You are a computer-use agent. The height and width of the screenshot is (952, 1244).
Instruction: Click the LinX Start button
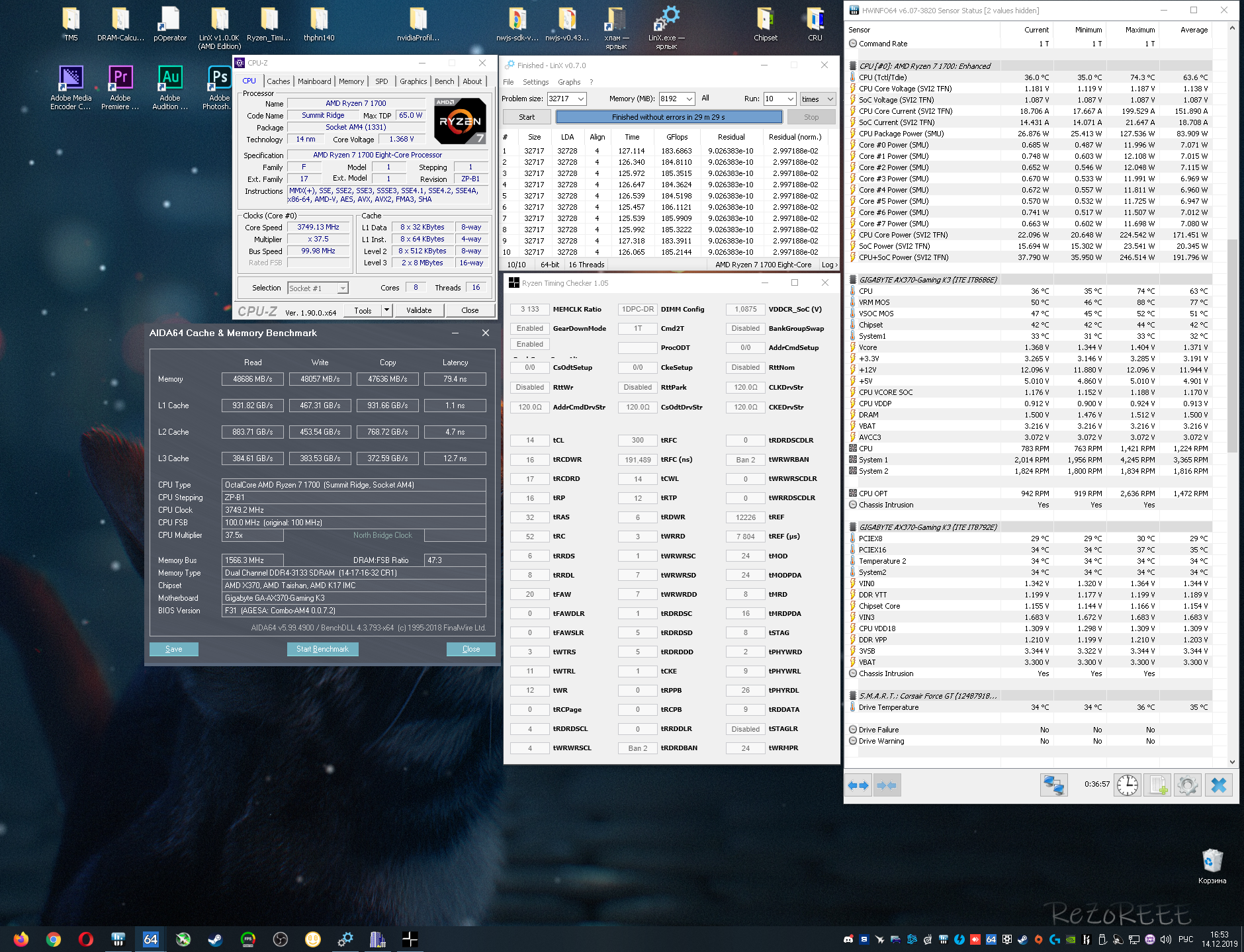click(527, 117)
